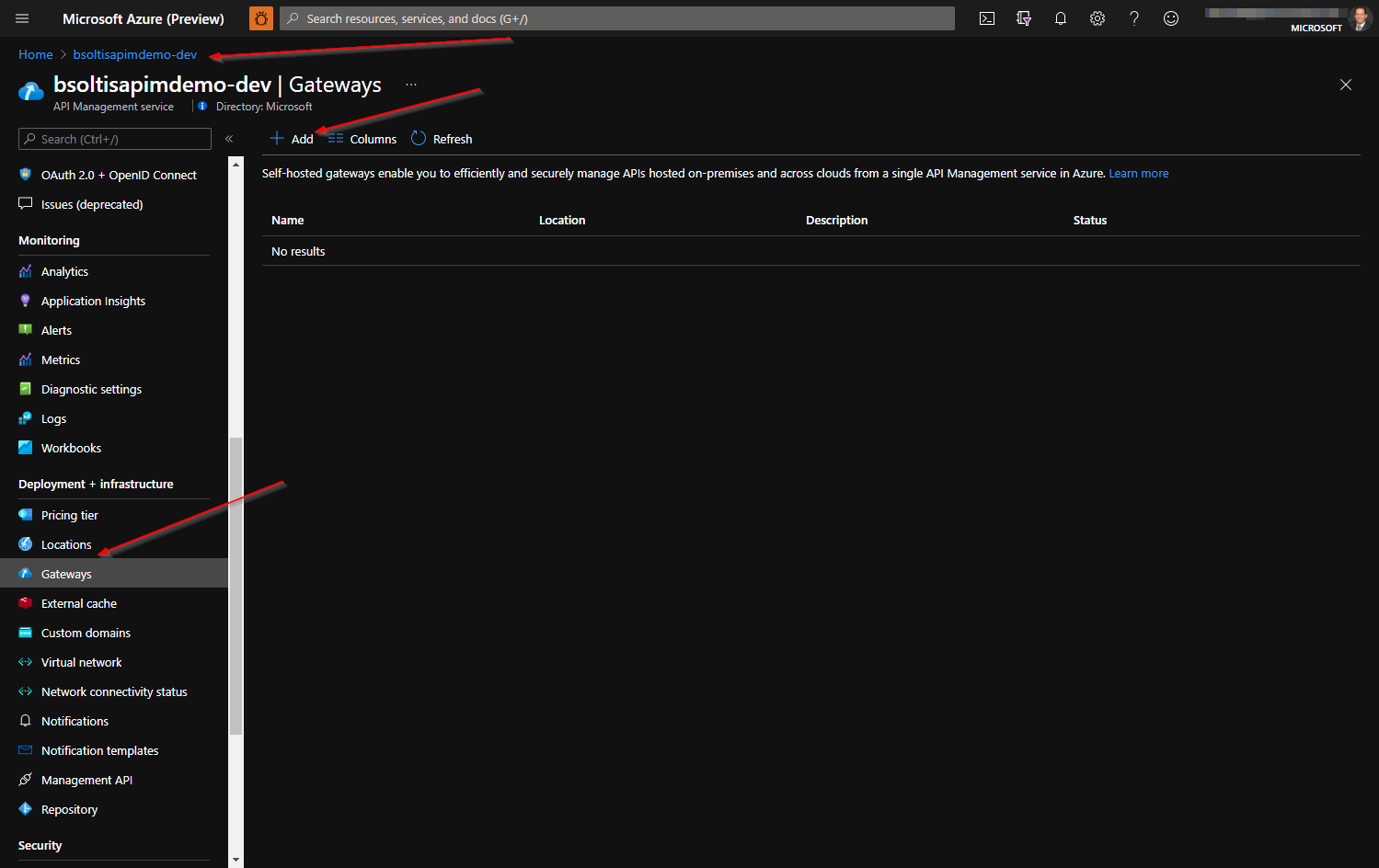The image size is (1379, 868).
Task: Open the feedback smiley icon
Action: point(1171,18)
